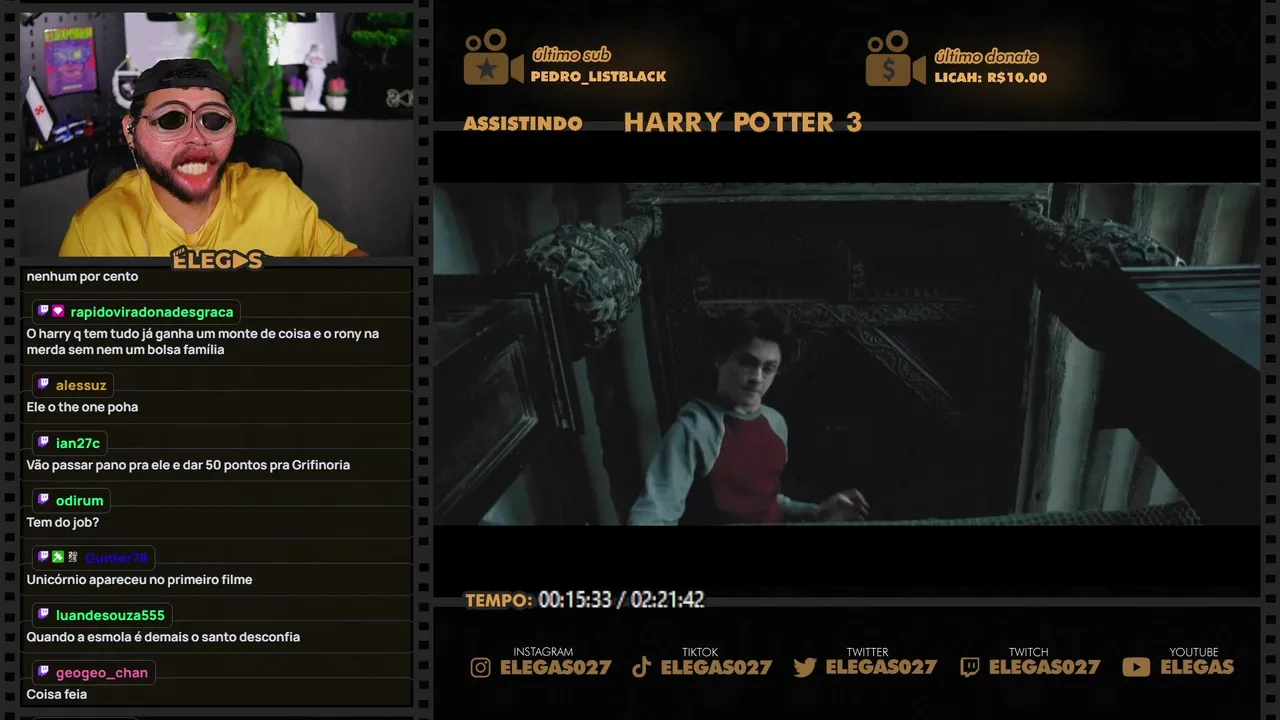This screenshot has width=1280, height=720.
Task: Click message 'nenhum por cento'
Action: click(82, 276)
